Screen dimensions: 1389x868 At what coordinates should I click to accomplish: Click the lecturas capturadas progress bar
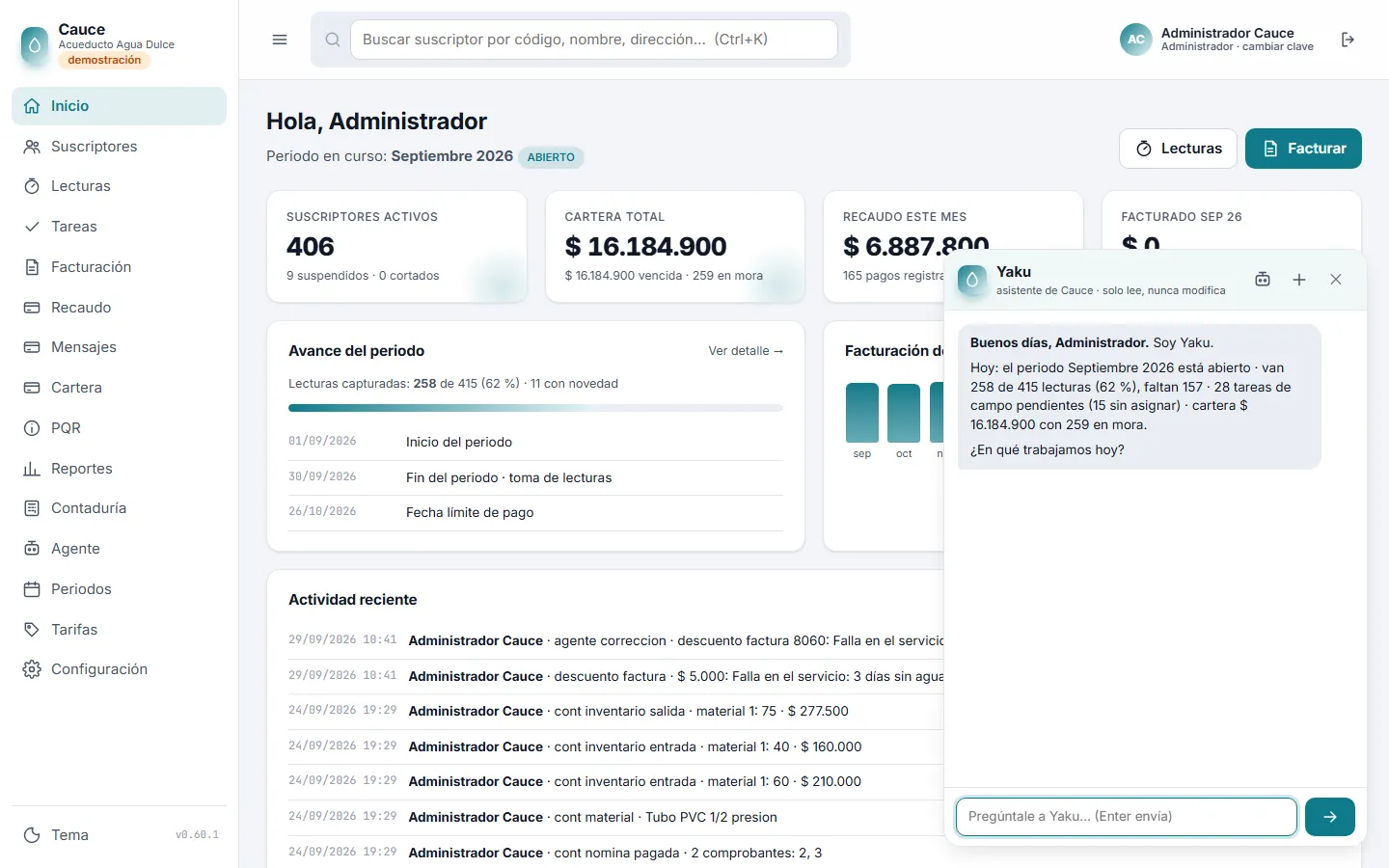[x=535, y=408]
